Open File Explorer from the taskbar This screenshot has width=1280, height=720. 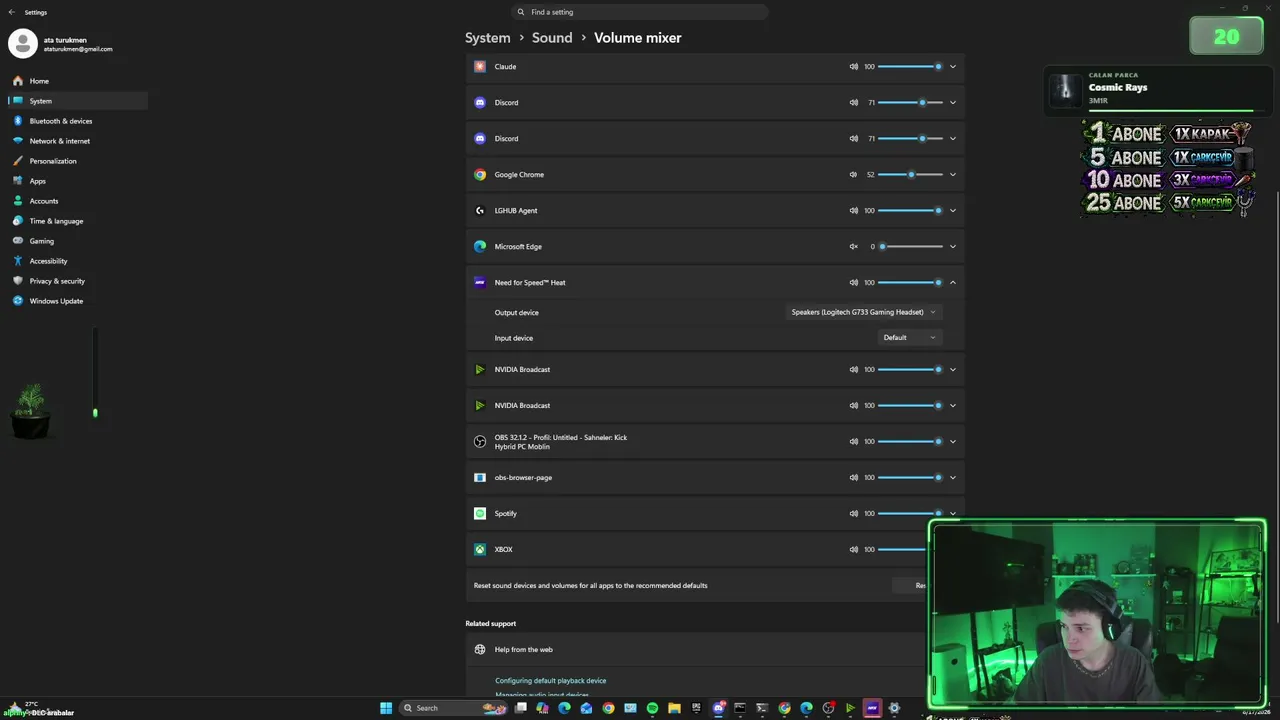[x=674, y=708]
